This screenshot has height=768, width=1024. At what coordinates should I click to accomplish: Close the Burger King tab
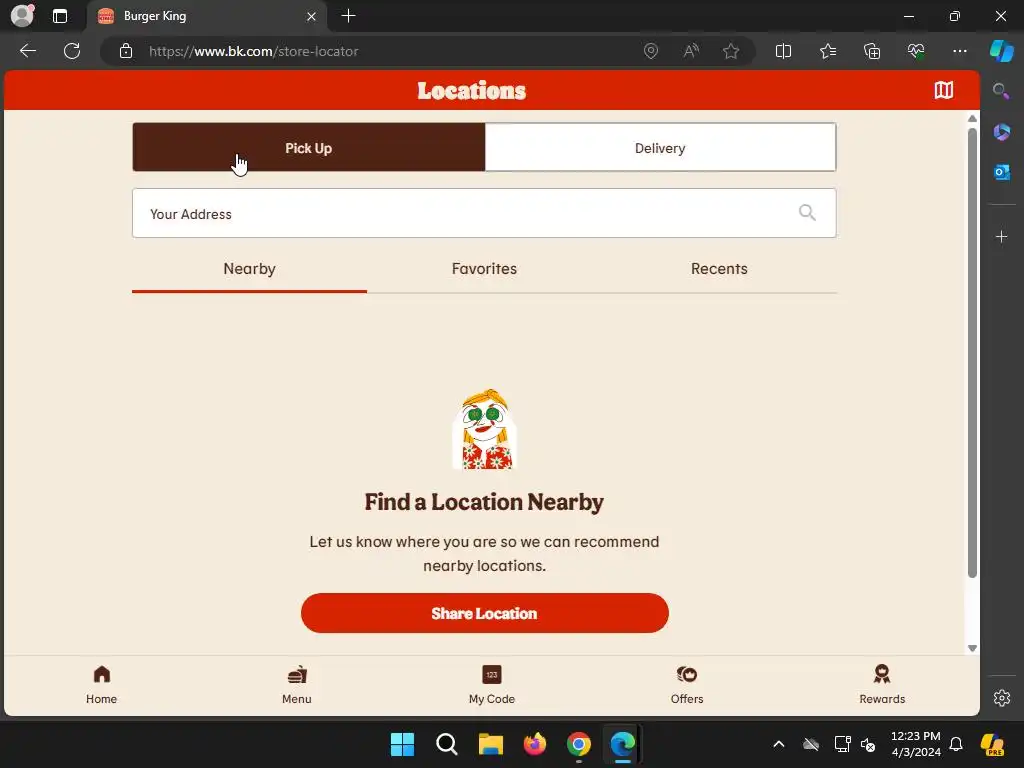click(x=312, y=16)
